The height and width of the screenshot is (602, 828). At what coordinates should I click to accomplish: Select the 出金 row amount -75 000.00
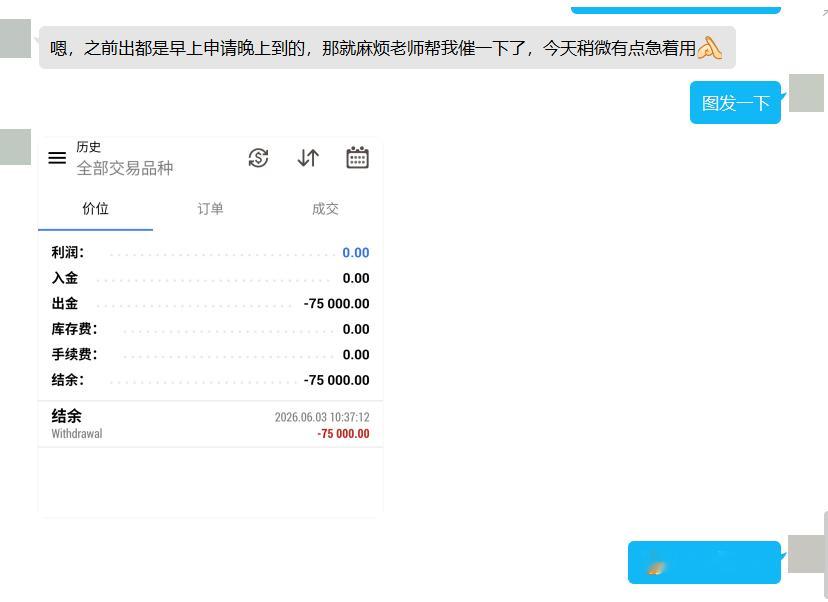pos(336,304)
